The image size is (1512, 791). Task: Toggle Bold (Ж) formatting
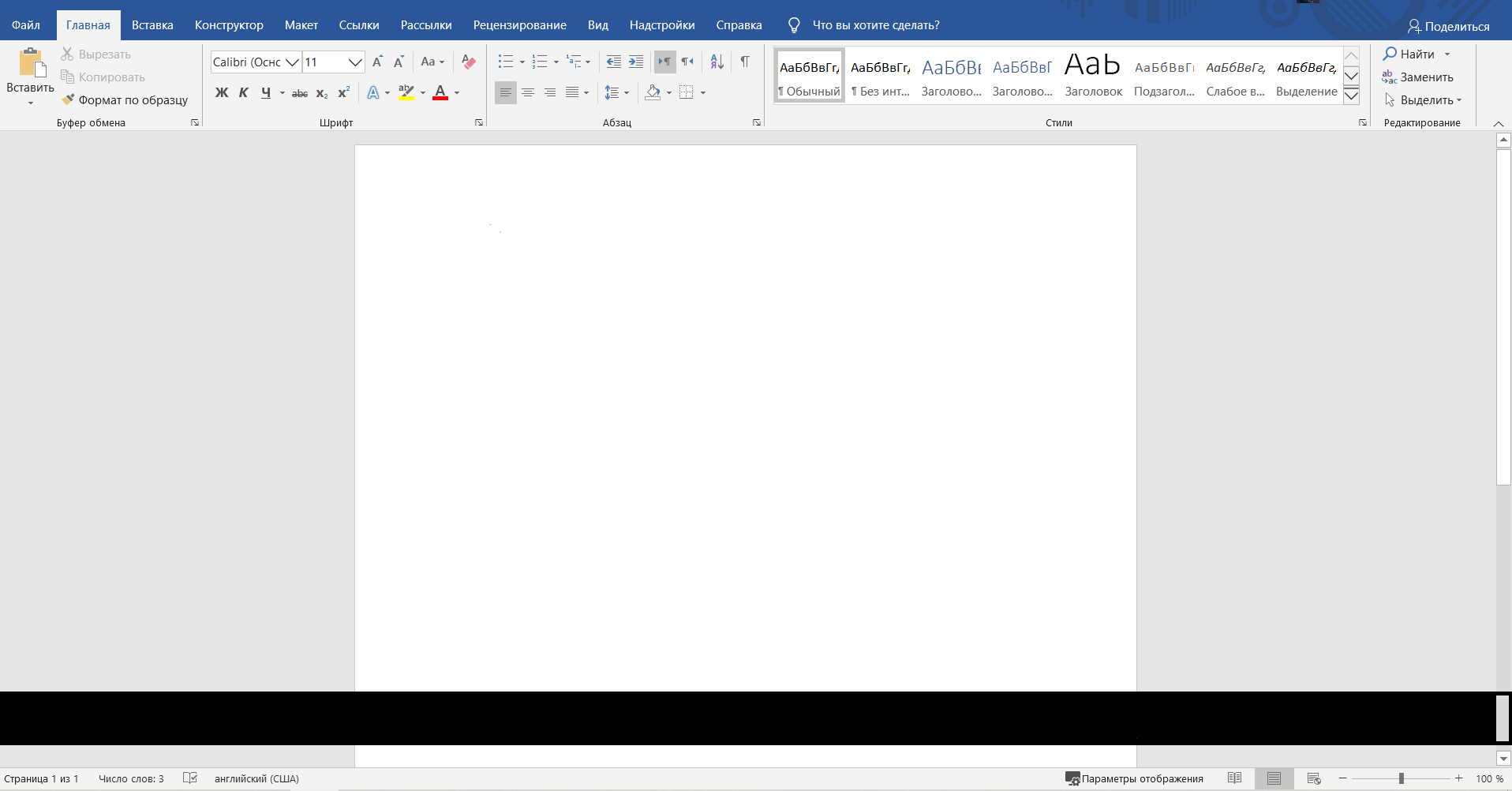(222, 93)
